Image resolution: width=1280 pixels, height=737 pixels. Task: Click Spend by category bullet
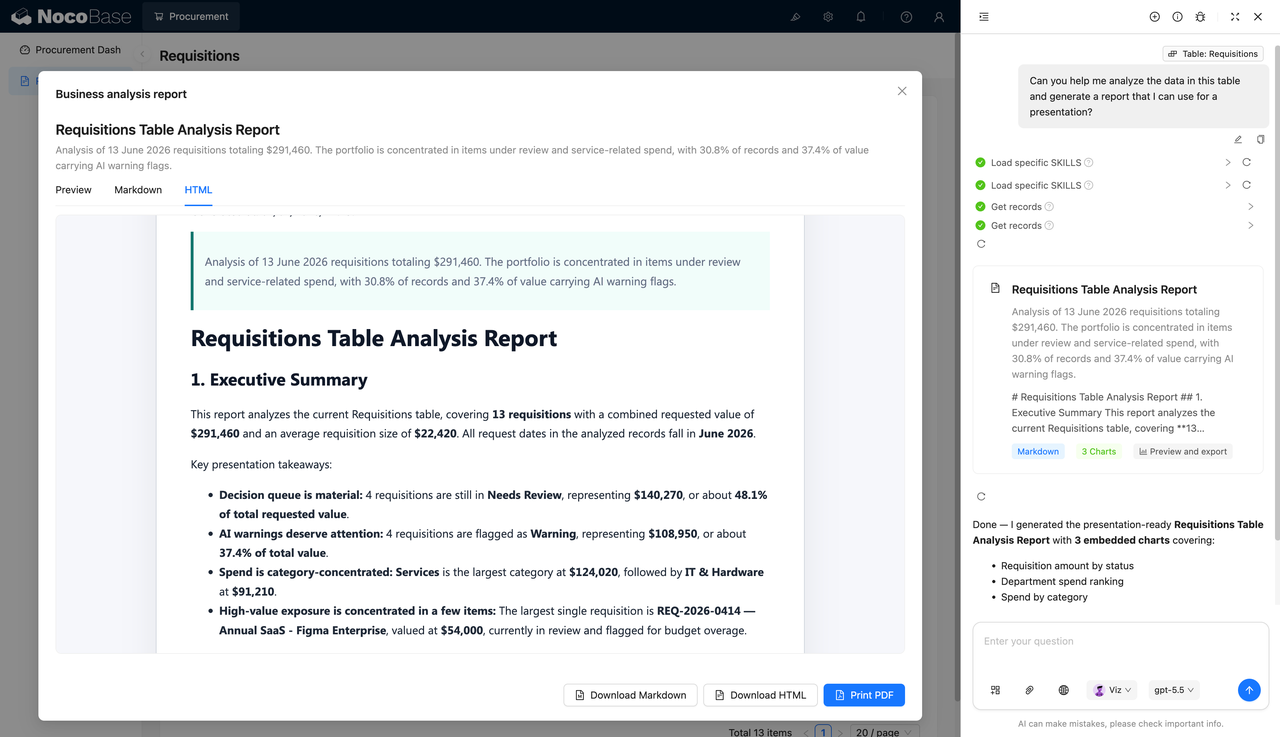[x=1044, y=597]
